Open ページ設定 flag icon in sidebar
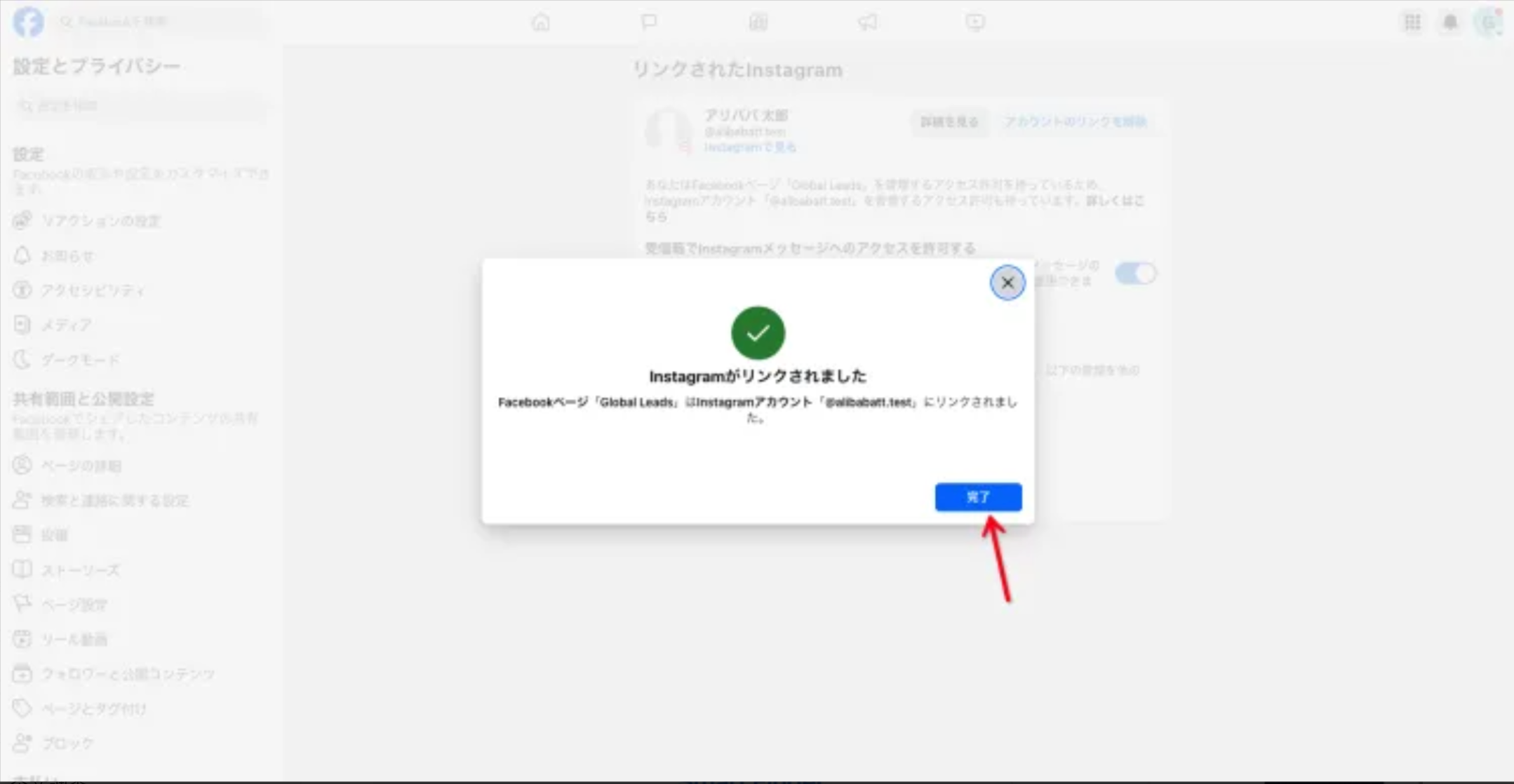The width and height of the screenshot is (1514, 784). point(22,604)
